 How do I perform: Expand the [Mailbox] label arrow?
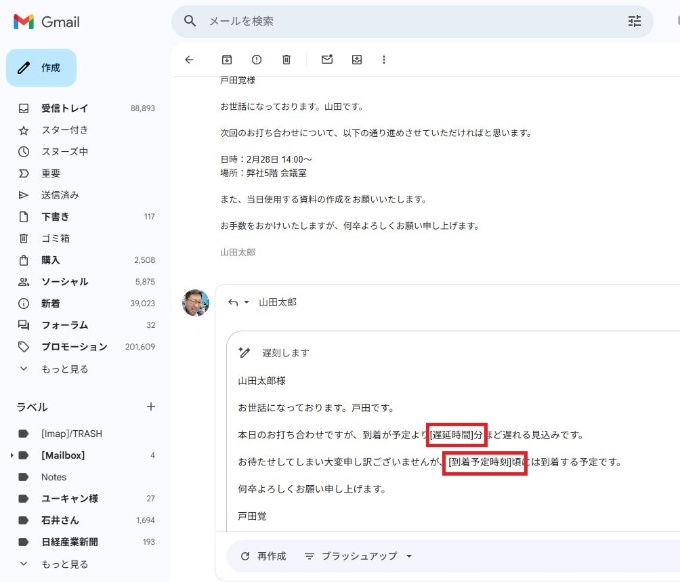(x=12, y=455)
